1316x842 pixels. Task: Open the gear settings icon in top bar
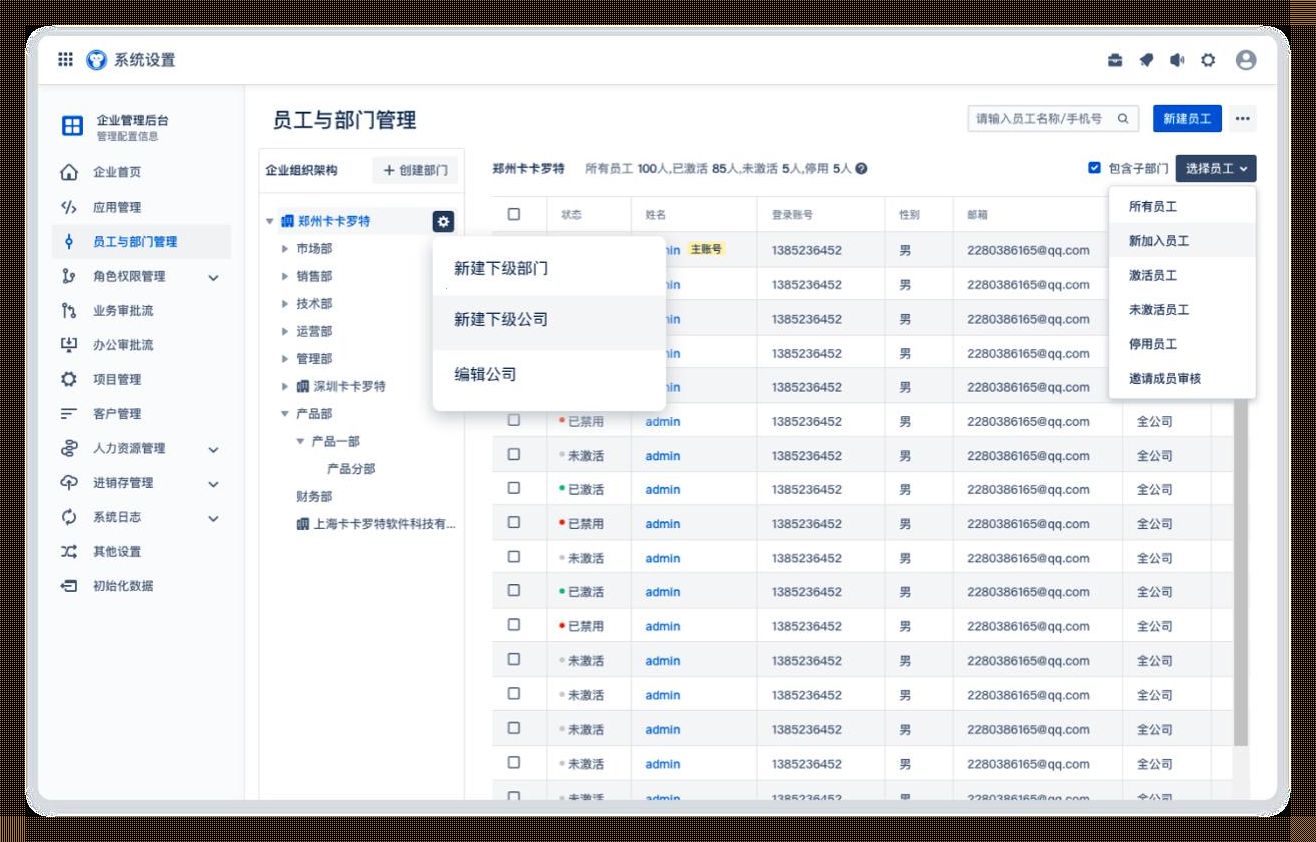pos(1208,60)
